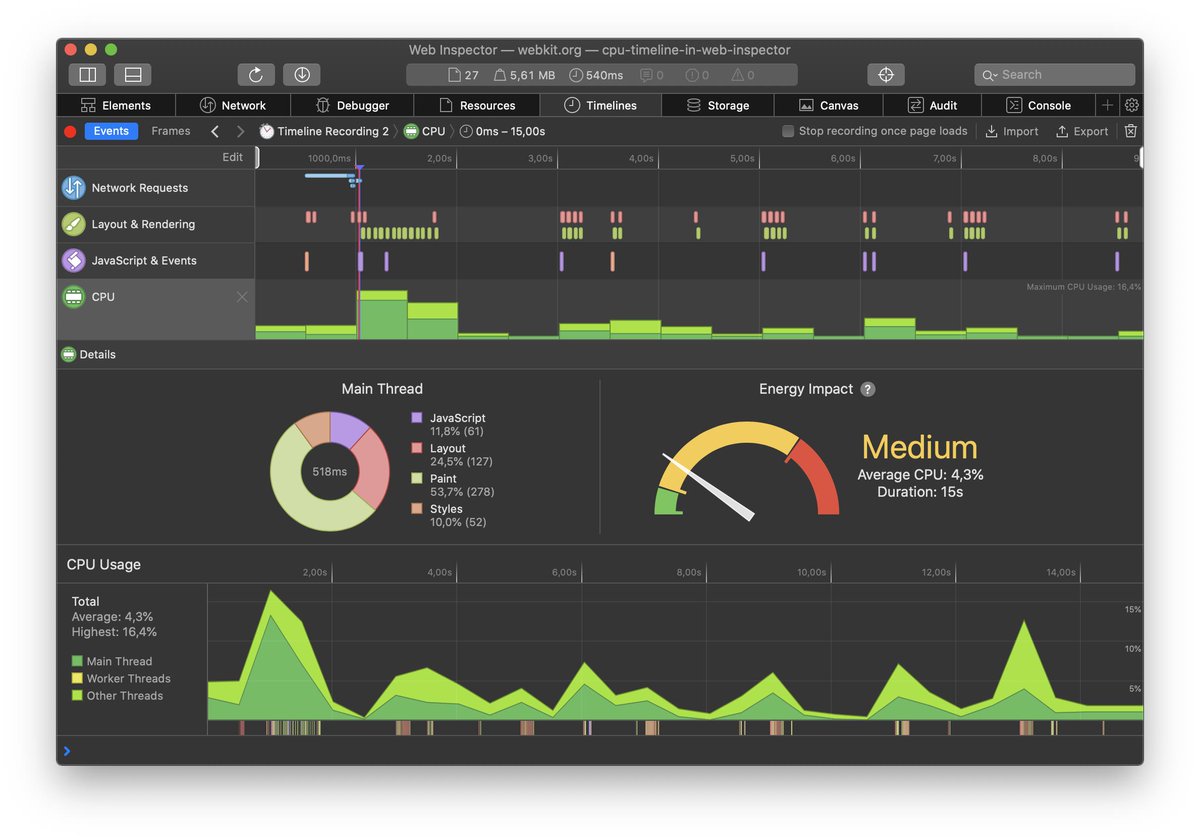
Task: Click the console errors count indicator
Action: pos(697,75)
